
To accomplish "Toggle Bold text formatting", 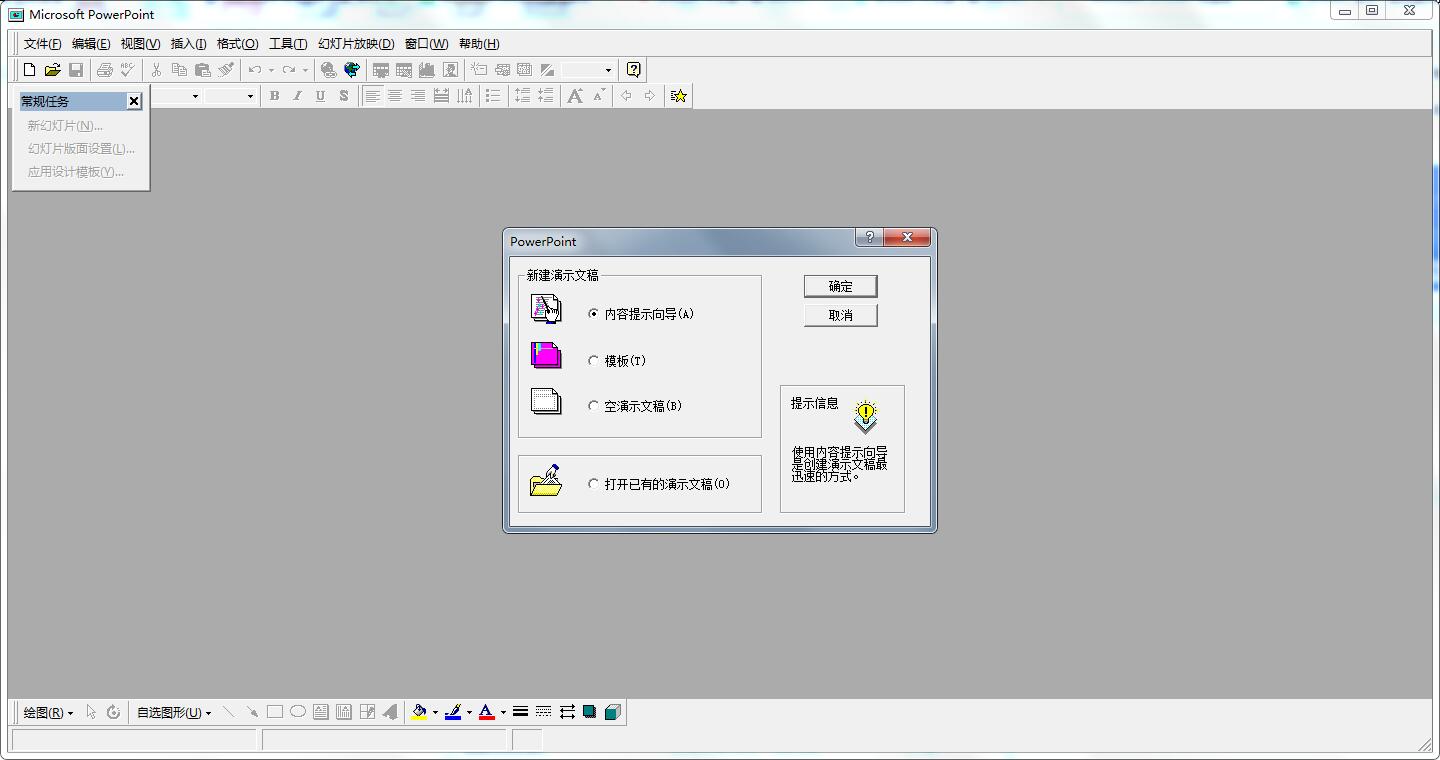I will point(274,95).
